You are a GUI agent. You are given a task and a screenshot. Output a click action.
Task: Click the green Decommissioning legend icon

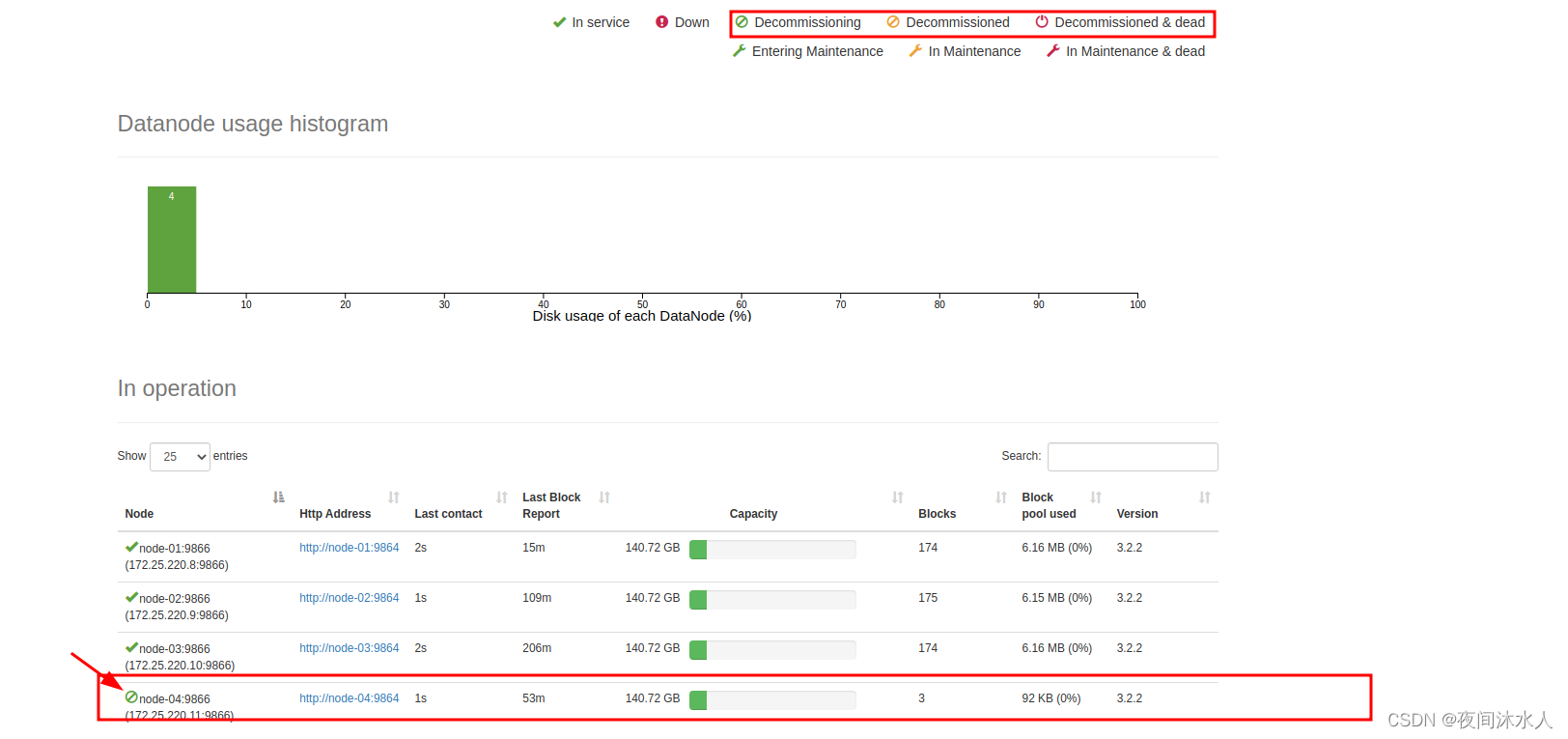coord(742,22)
